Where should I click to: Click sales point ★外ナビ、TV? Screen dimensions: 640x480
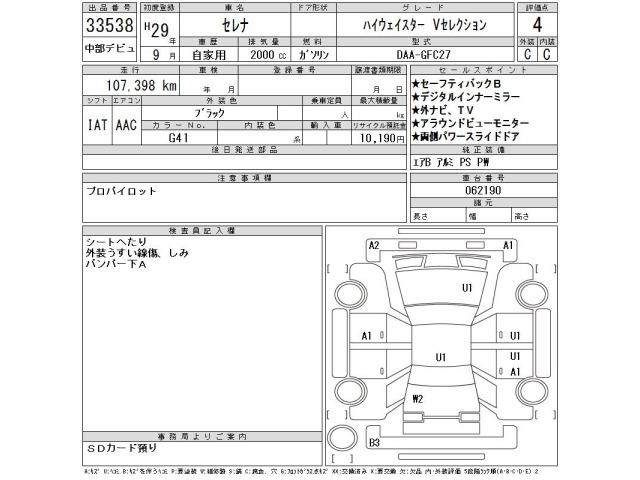coord(442,110)
